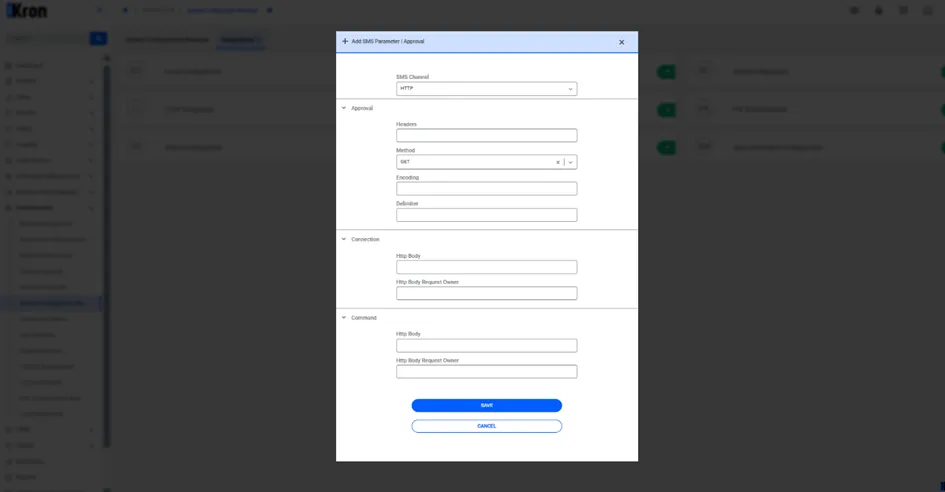The height and width of the screenshot is (492, 945).
Task: Clear the GET value in Method field
Action: pos(557,162)
